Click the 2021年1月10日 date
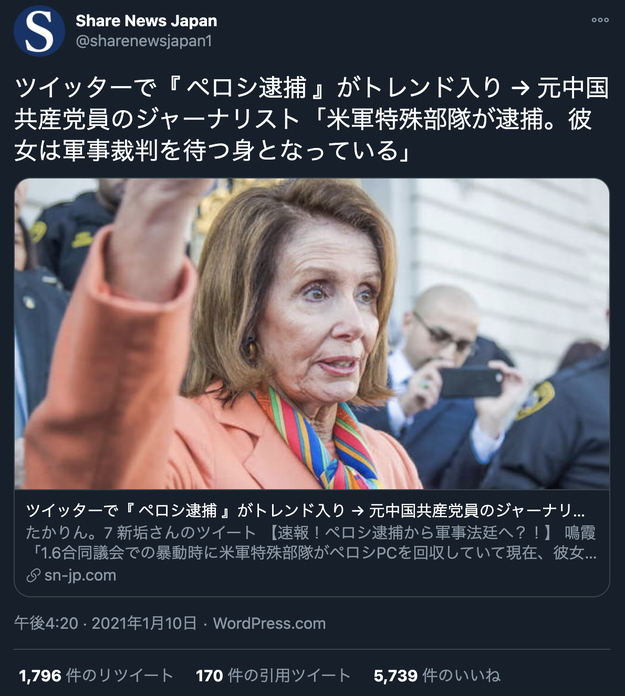625x696 pixels. tap(144, 623)
